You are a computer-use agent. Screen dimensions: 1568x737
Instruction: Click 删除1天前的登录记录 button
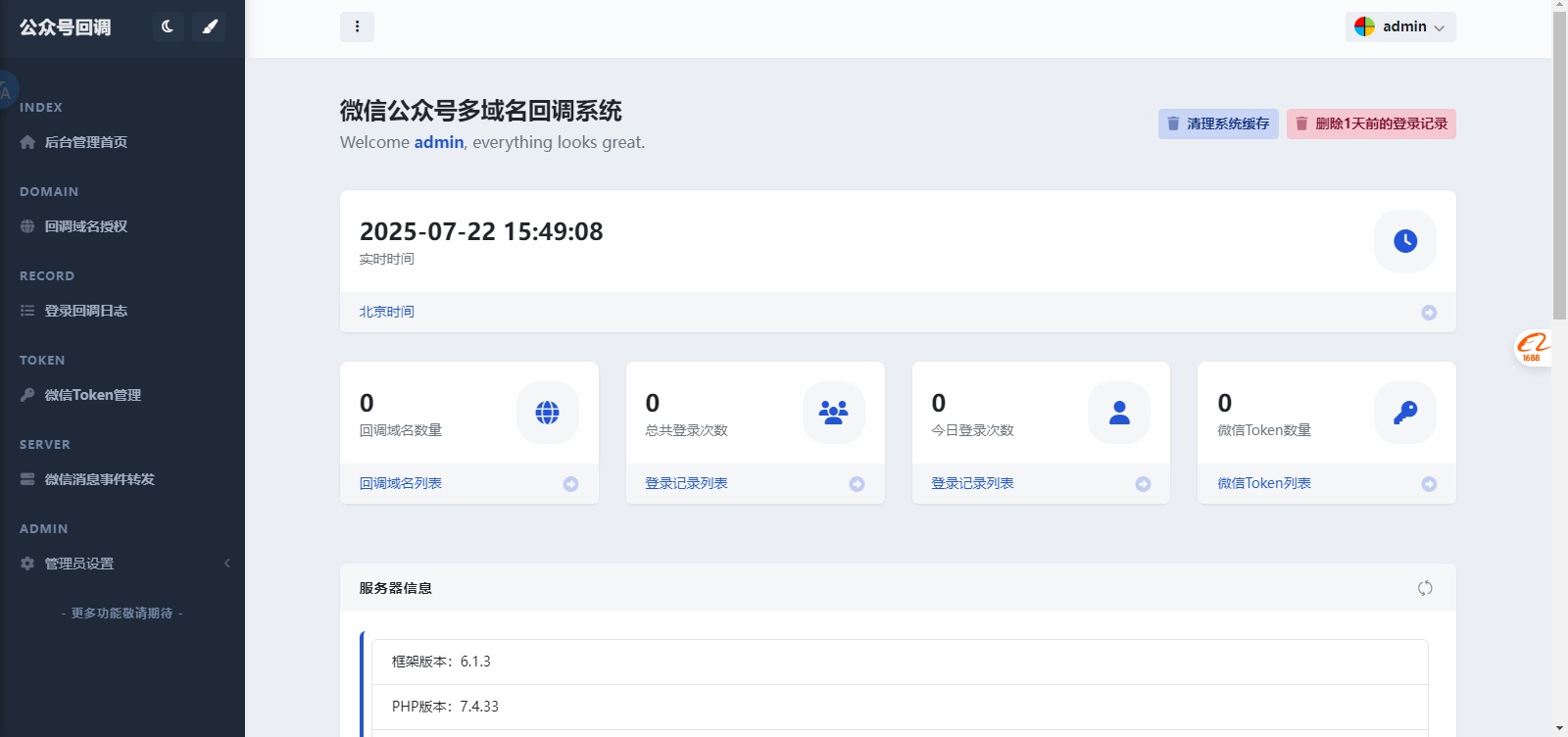pos(1371,123)
